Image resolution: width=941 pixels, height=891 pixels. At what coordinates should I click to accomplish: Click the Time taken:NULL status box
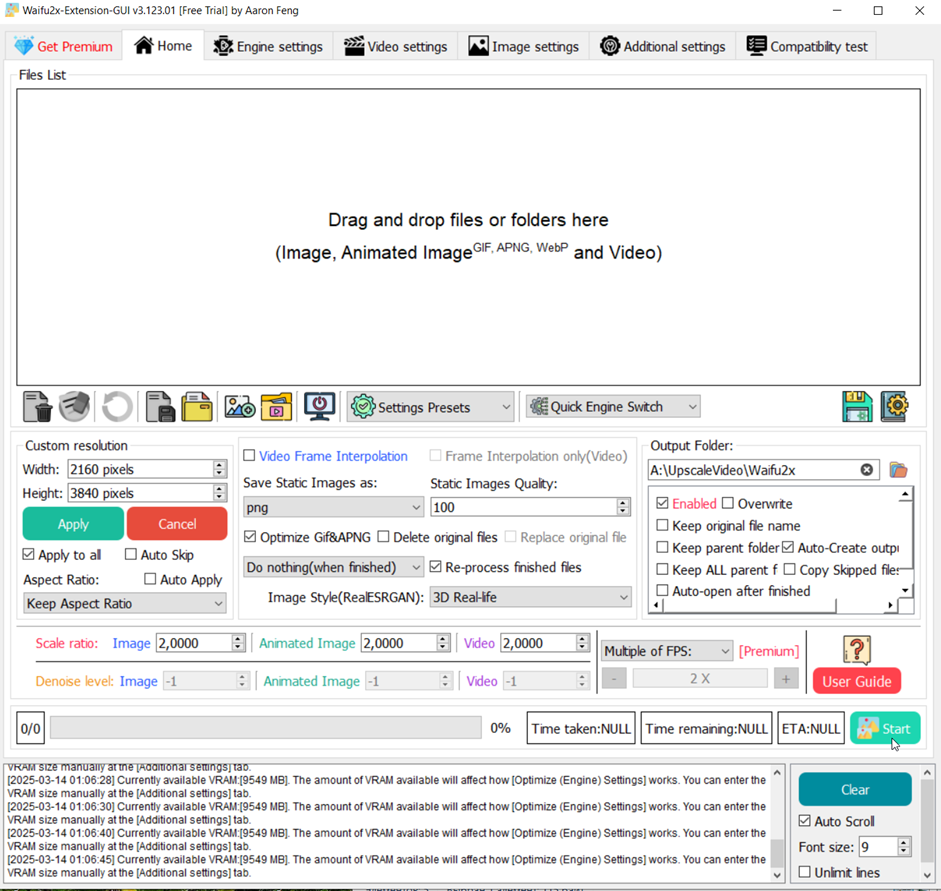[581, 728]
